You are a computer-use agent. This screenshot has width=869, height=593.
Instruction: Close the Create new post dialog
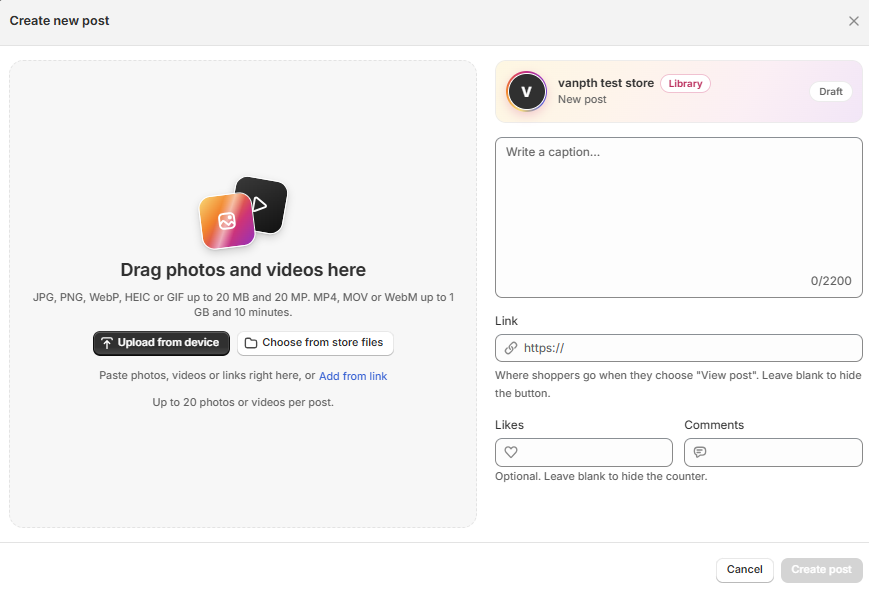pos(853,21)
